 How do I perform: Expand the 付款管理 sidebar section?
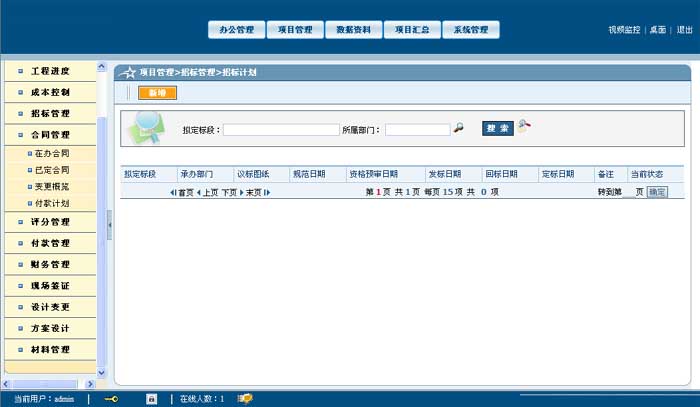(50, 243)
